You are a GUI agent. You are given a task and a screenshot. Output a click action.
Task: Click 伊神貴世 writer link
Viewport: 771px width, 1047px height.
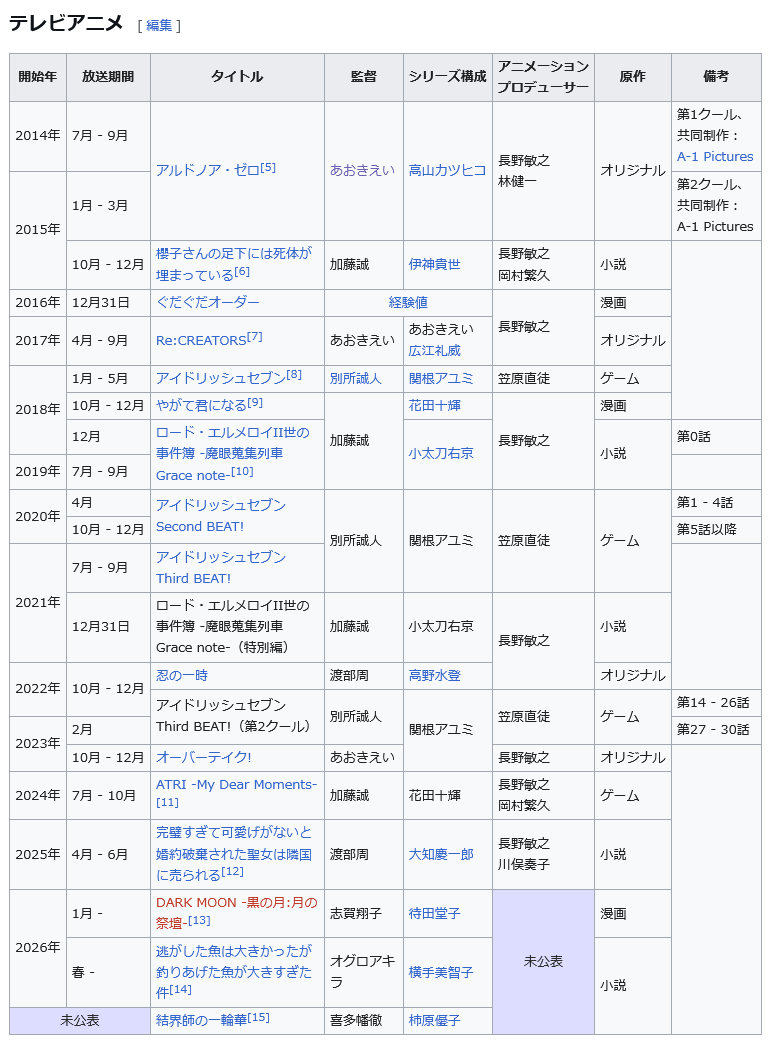tap(434, 264)
